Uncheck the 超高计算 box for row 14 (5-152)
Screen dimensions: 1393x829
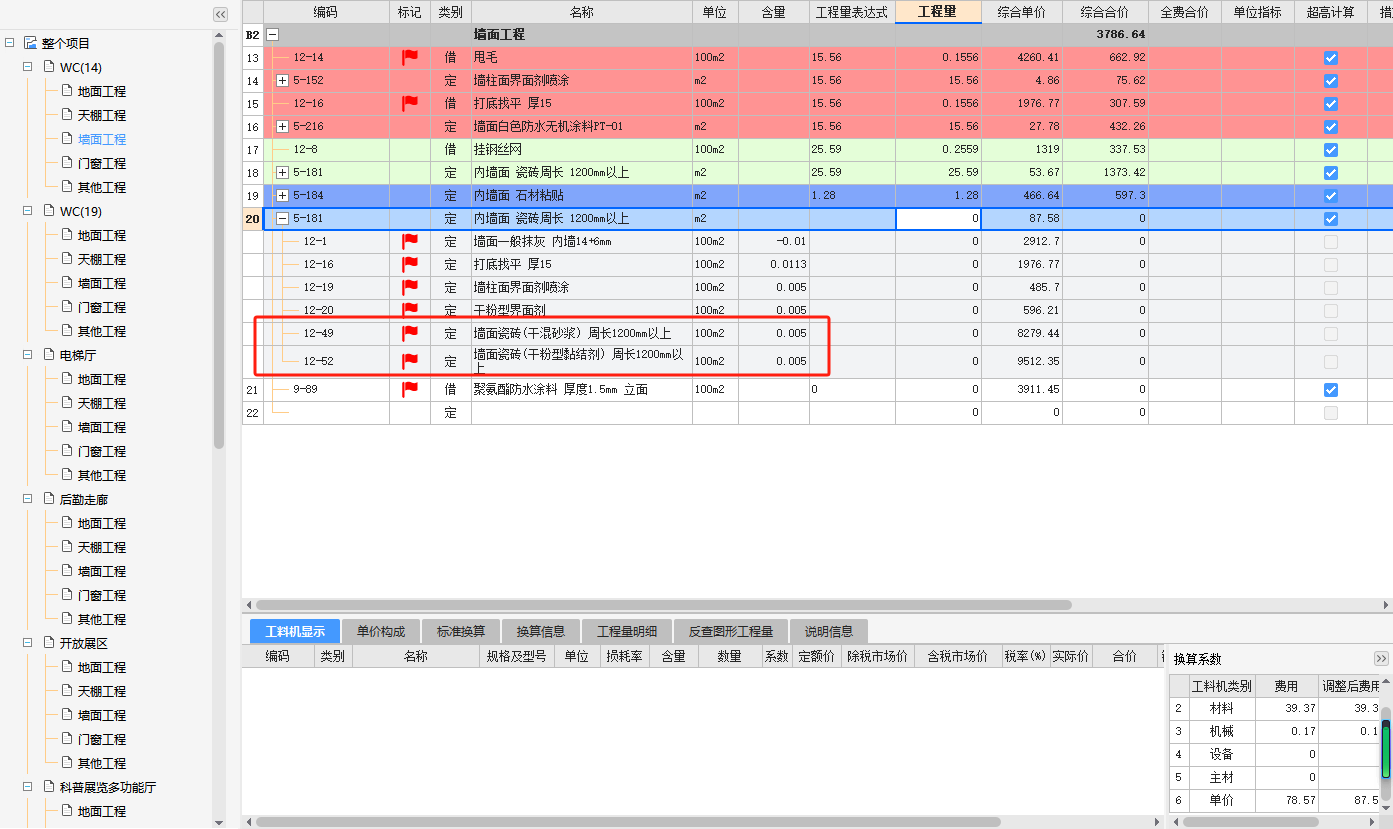coord(1330,81)
